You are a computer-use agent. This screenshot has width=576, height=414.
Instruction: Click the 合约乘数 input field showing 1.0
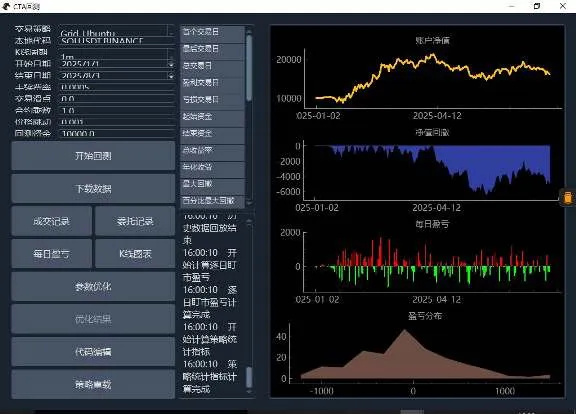click(117, 110)
